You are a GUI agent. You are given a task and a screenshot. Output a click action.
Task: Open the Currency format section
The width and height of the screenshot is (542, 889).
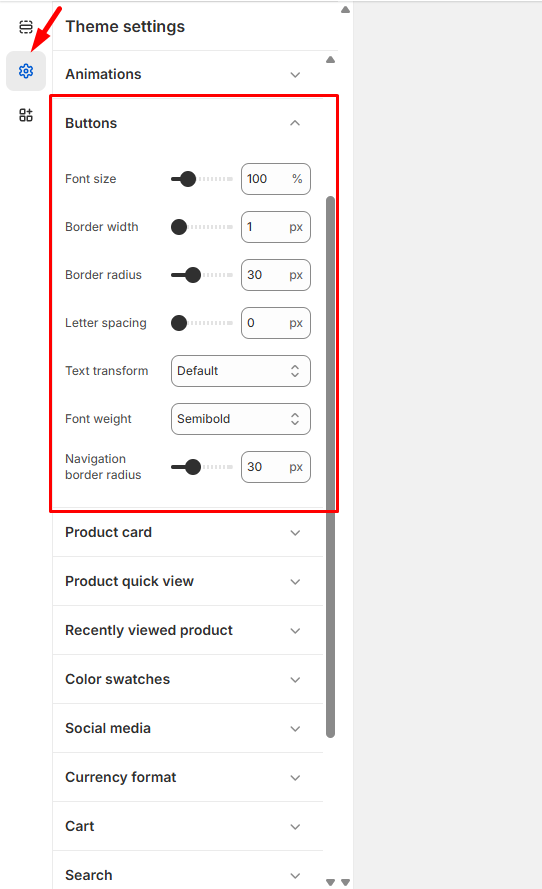tap(188, 777)
